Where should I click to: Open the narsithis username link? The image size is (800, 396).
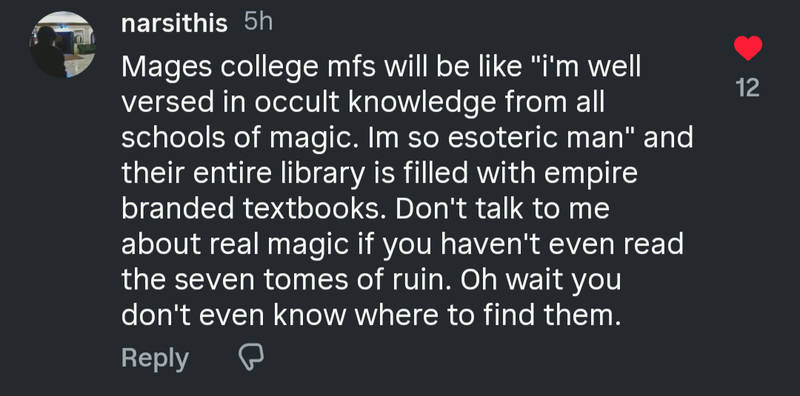tap(174, 23)
